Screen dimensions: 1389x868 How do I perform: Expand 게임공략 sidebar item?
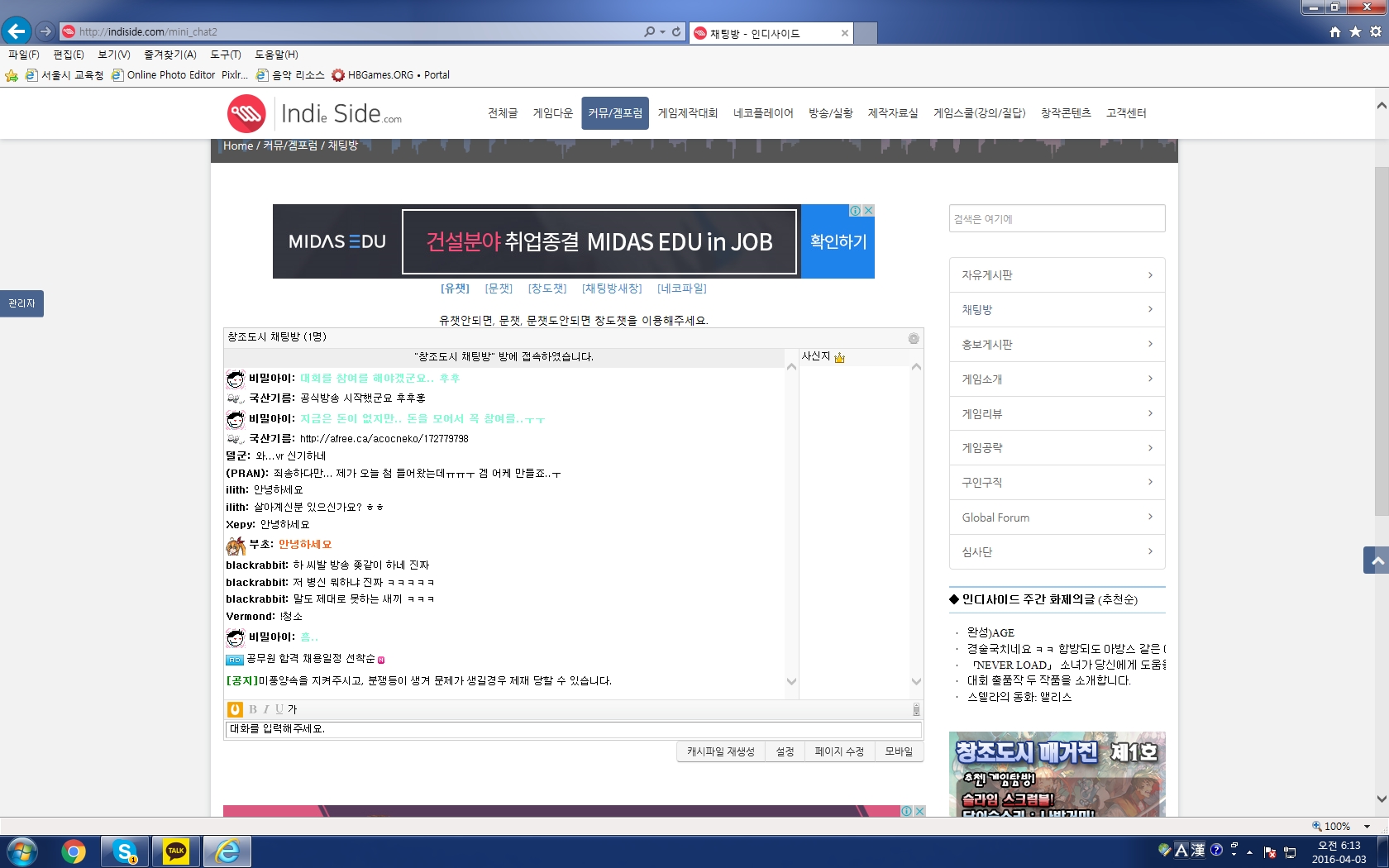coord(1057,448)
